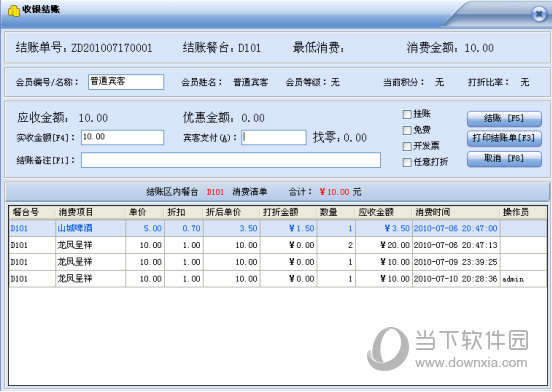Click the 操作员 column header
The image size is (552, 392).
pyautogui.click(x=523, y=212)
